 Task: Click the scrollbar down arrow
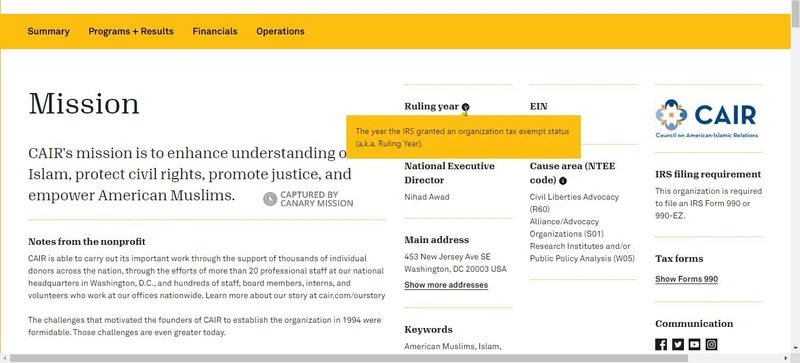(795, 349)
